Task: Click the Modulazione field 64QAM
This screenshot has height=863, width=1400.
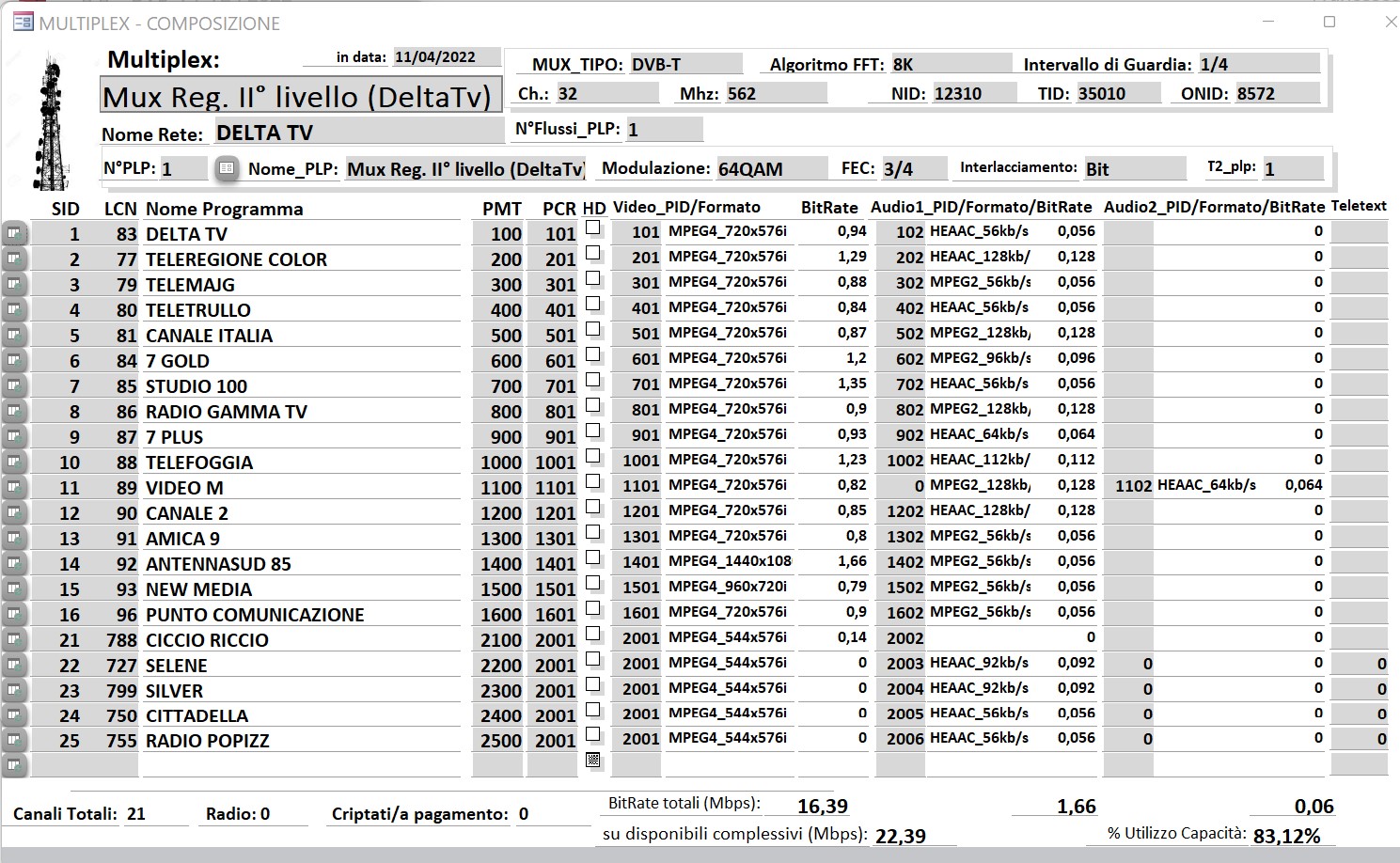Action: click(x=771, y=168)
